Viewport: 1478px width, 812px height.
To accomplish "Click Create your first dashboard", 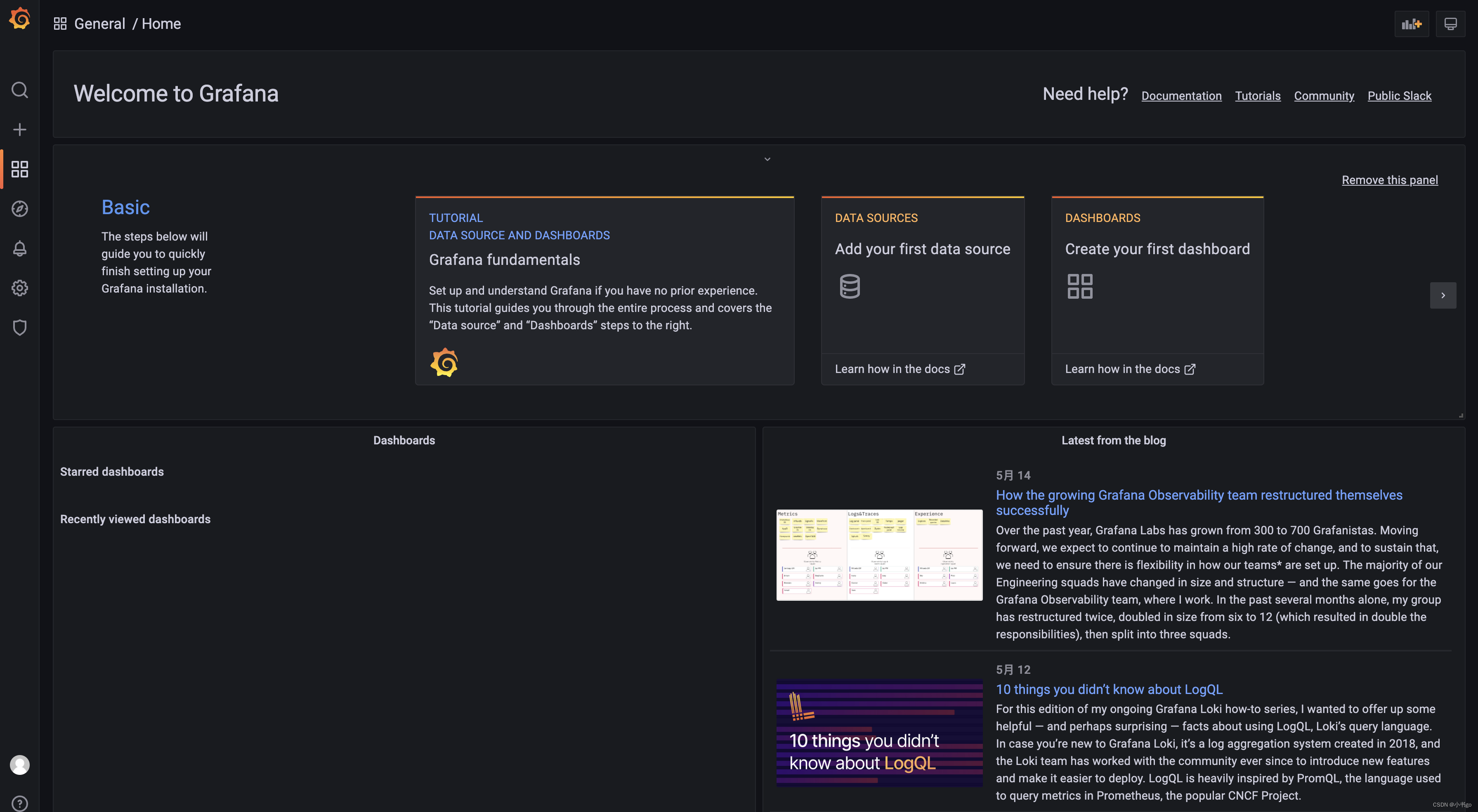I will (1157, 249).
